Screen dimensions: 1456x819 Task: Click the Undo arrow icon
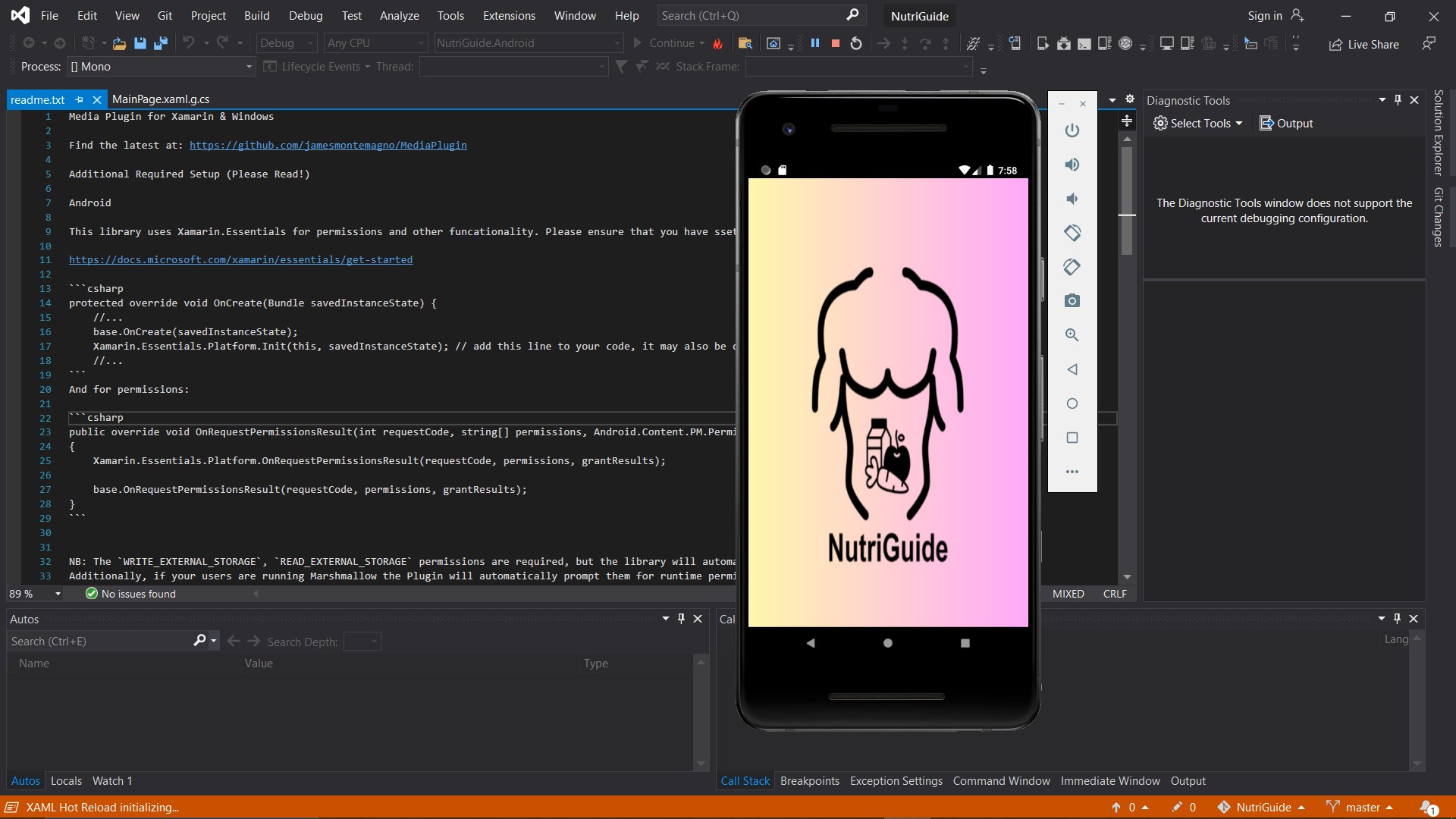point(189,43)
